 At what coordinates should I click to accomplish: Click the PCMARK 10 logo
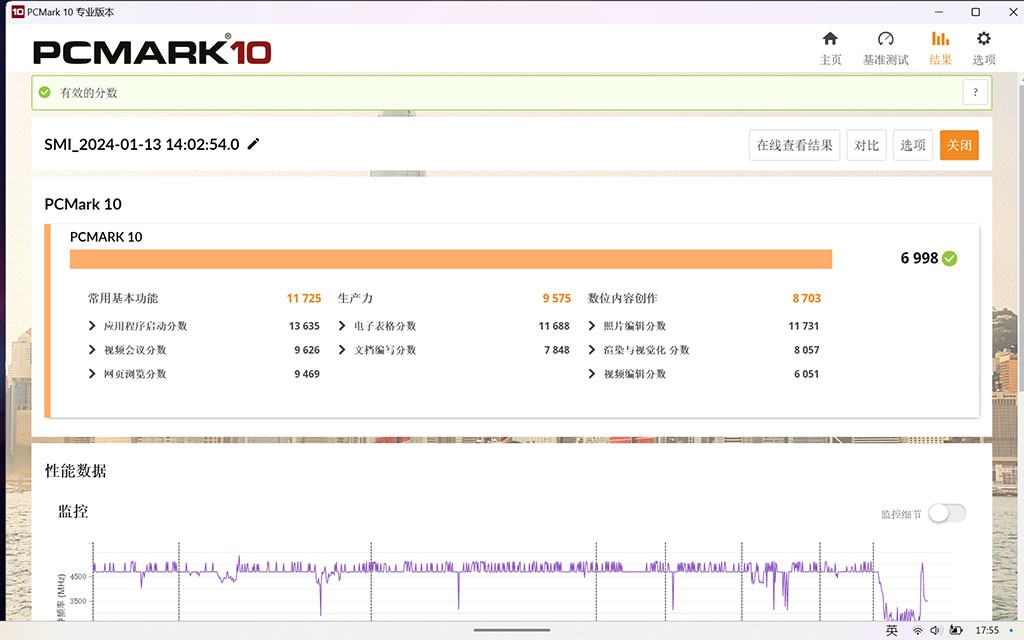(150, 51)
